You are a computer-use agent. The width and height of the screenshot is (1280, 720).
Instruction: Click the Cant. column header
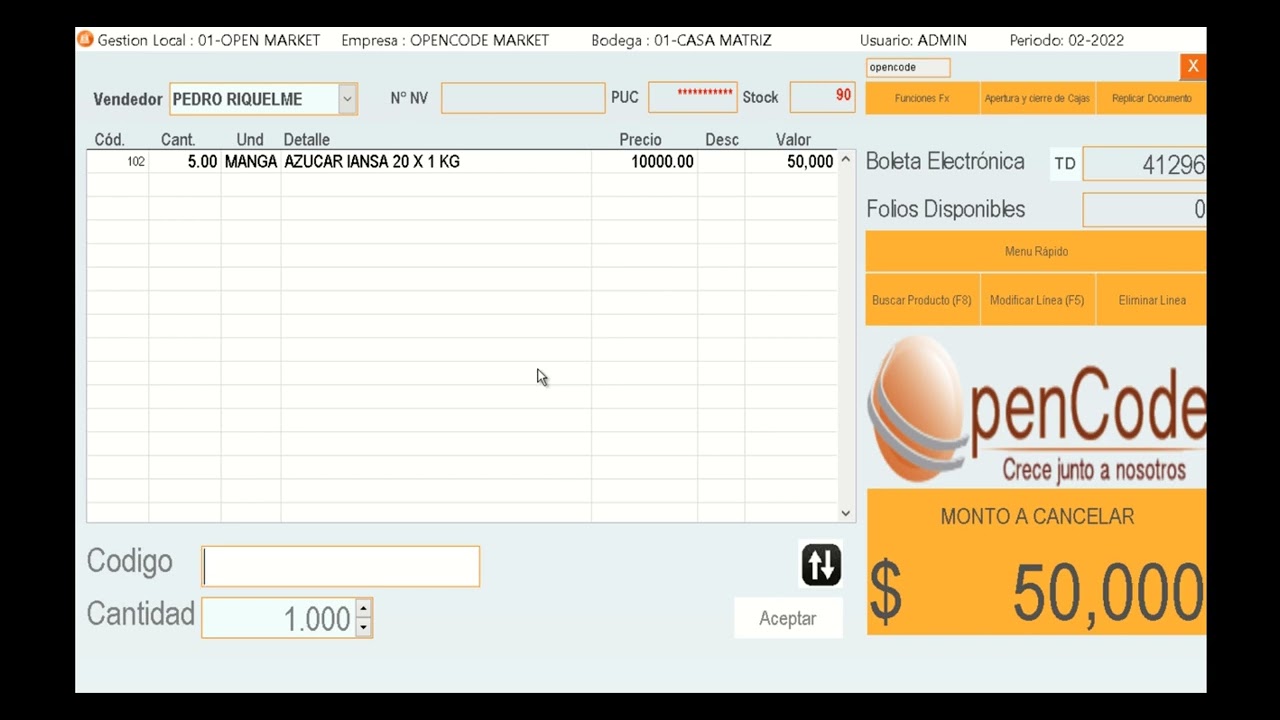[x=178, y=140]
